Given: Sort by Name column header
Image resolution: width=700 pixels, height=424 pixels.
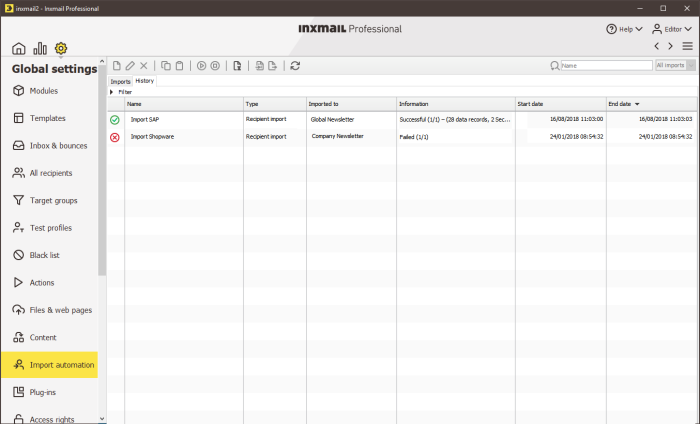Looking at the screenshot, I should tap(184, 104).
